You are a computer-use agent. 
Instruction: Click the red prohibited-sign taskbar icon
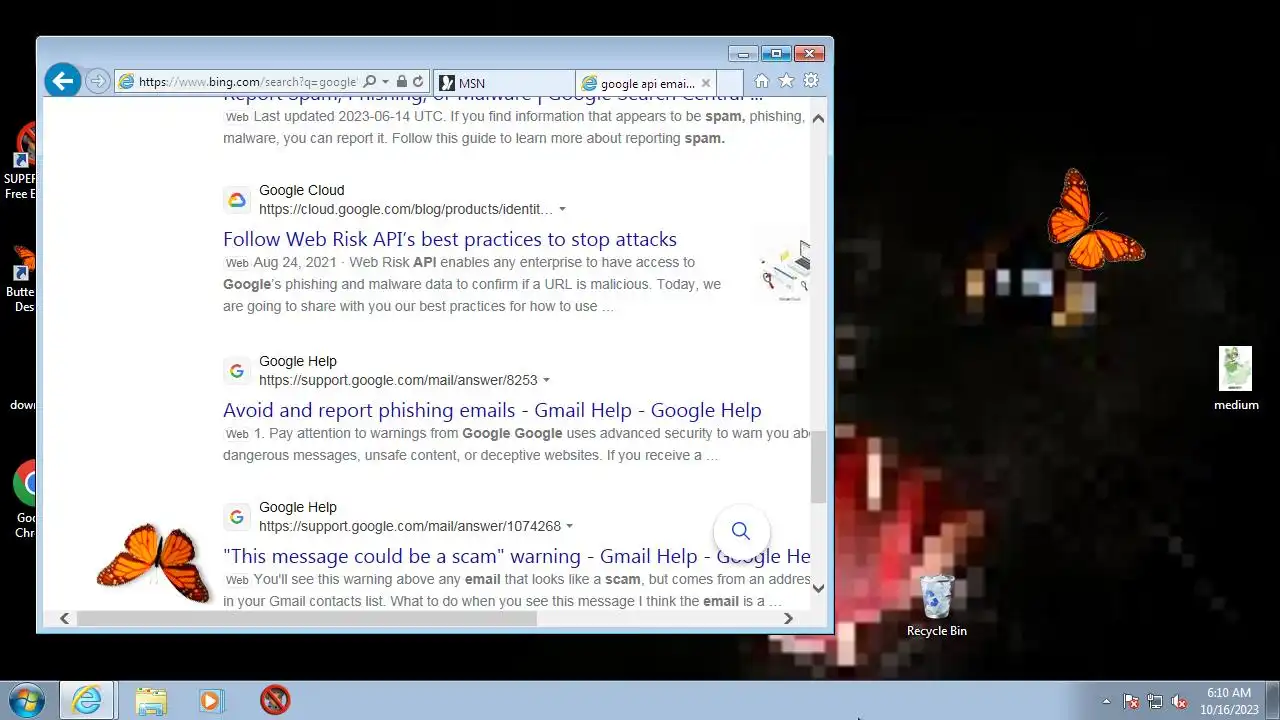point(275,700)
